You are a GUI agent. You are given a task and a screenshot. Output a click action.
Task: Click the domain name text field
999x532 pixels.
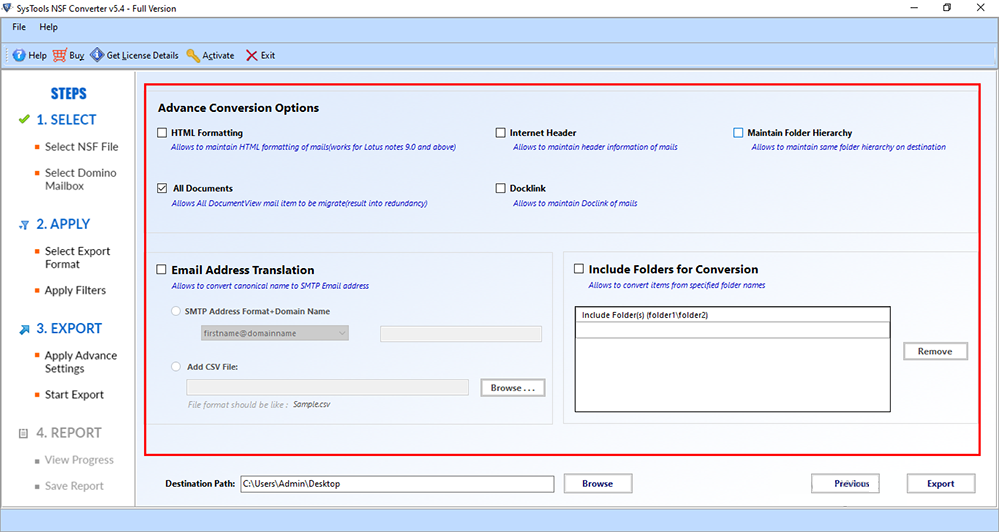click(x=461, y=333)
